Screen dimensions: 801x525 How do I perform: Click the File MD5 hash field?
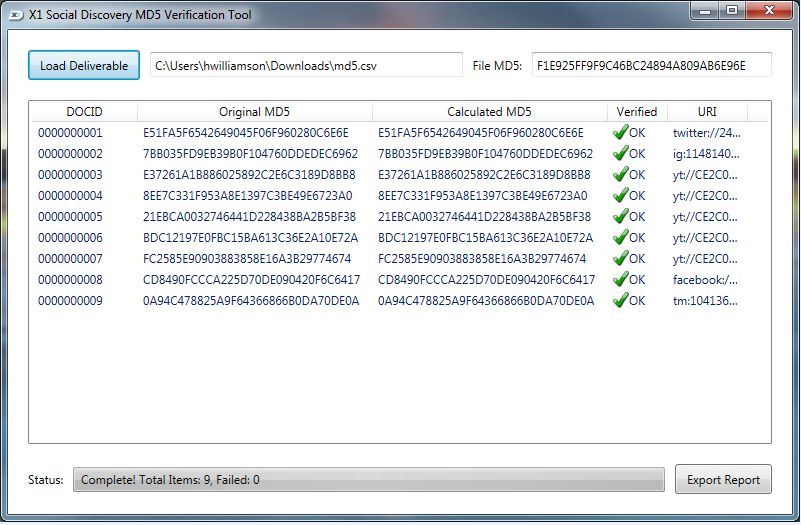[651, 66]
